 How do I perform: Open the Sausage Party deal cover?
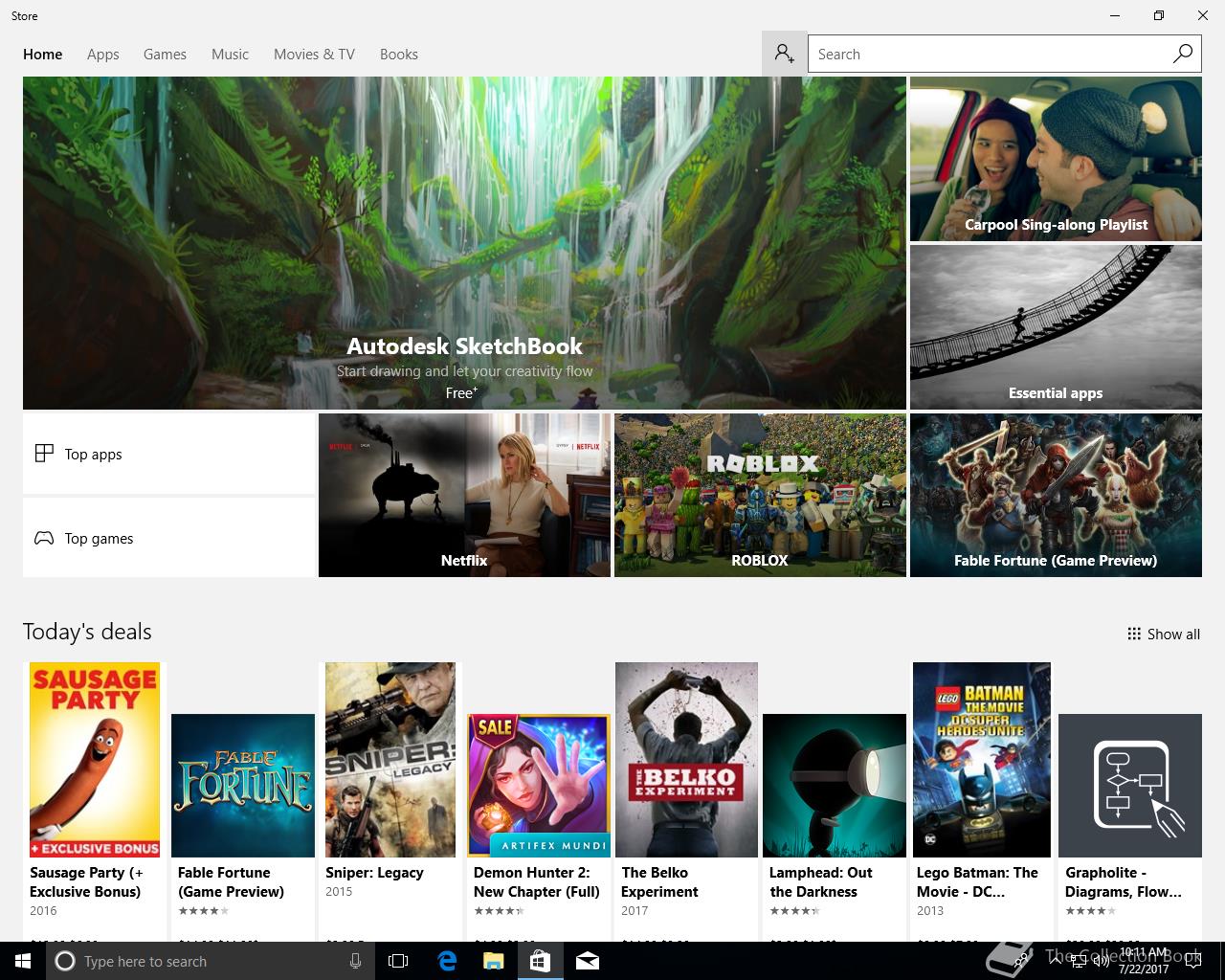(x=95, y=760)
